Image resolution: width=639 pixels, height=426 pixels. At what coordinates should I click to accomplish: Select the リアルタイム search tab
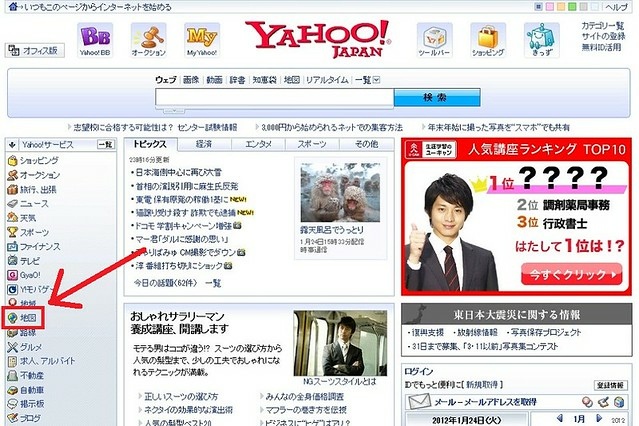[327, 80]
